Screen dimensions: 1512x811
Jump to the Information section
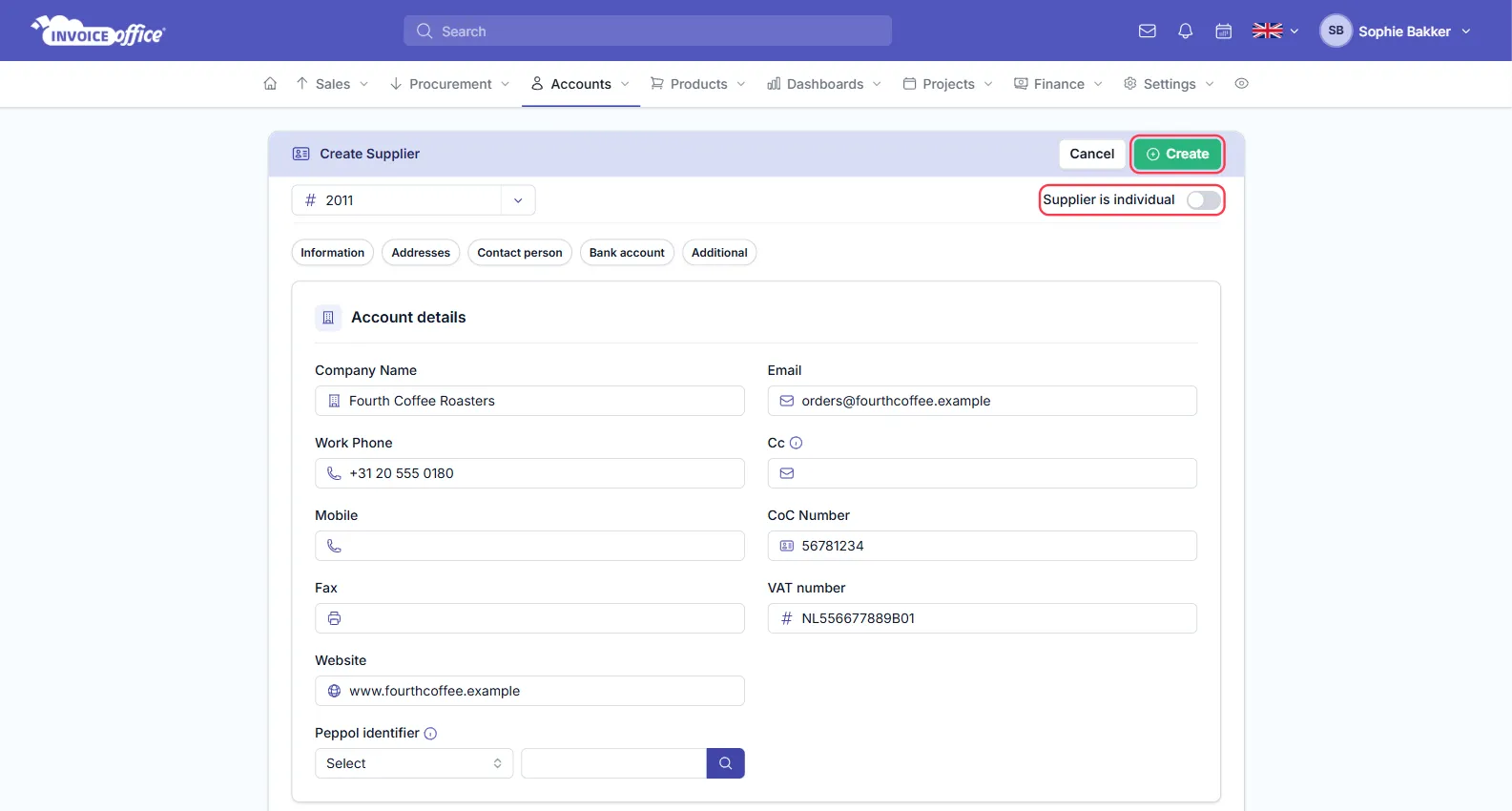pyautogui.click(x=332, y=253)
